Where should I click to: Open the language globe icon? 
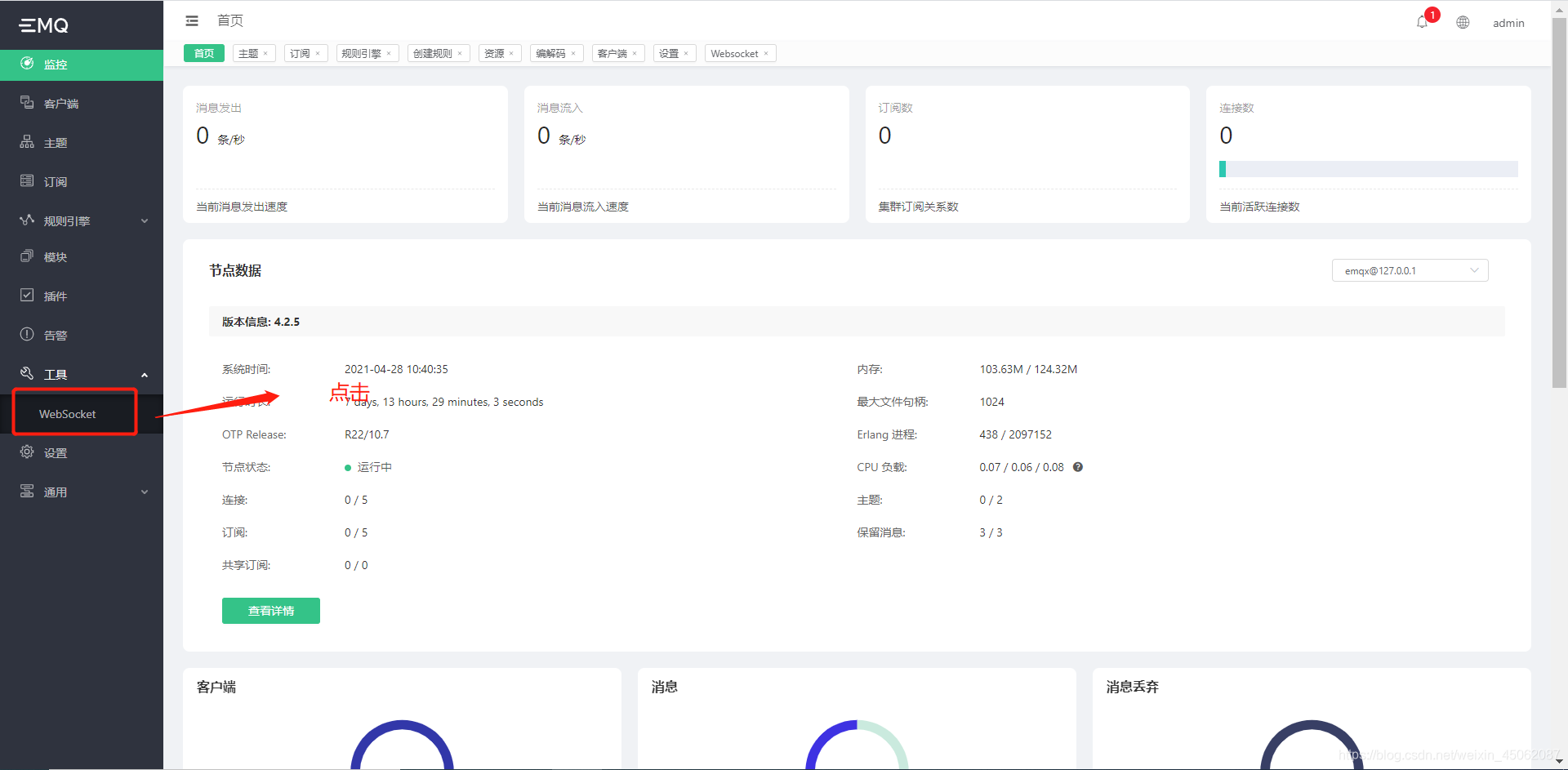pyautogui.click(x=1463, y=23)
